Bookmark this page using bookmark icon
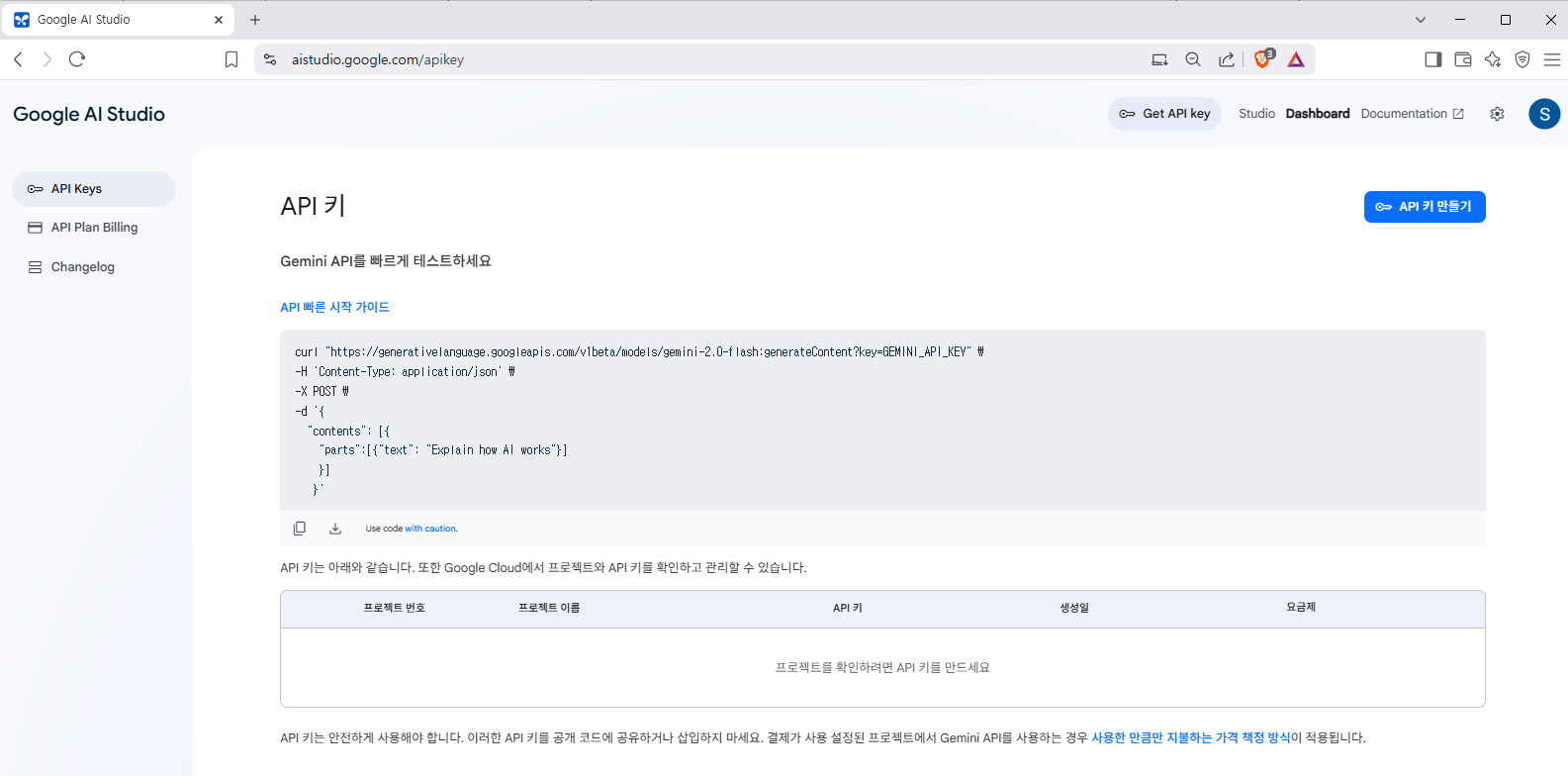 click(231, 59)
